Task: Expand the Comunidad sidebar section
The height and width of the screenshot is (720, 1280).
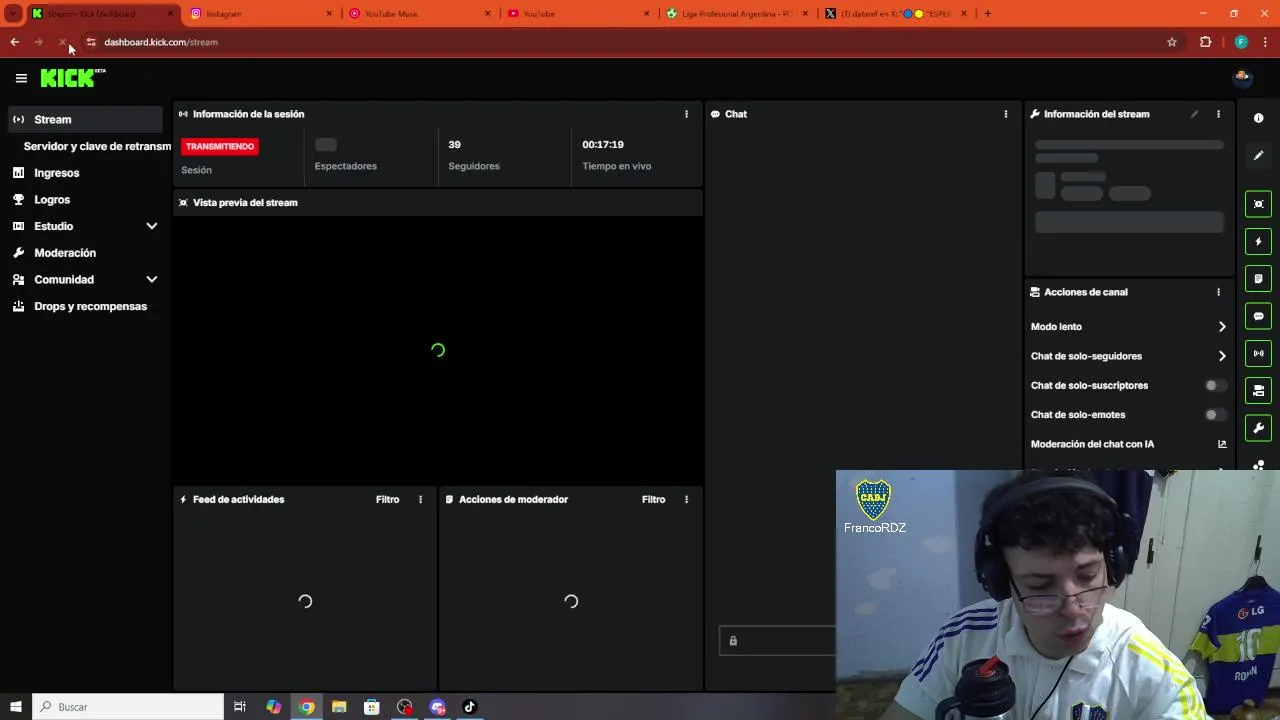Action: (152, 280)
